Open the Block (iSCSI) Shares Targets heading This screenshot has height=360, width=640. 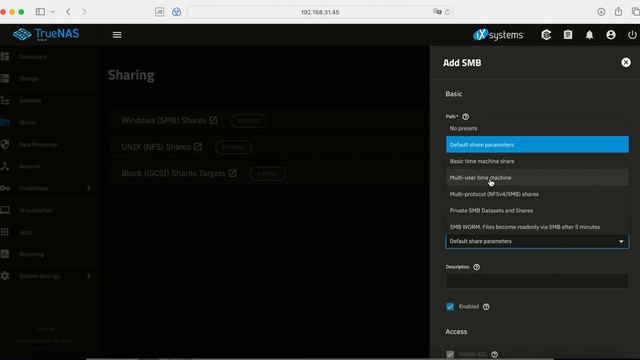tap(173, 173)
